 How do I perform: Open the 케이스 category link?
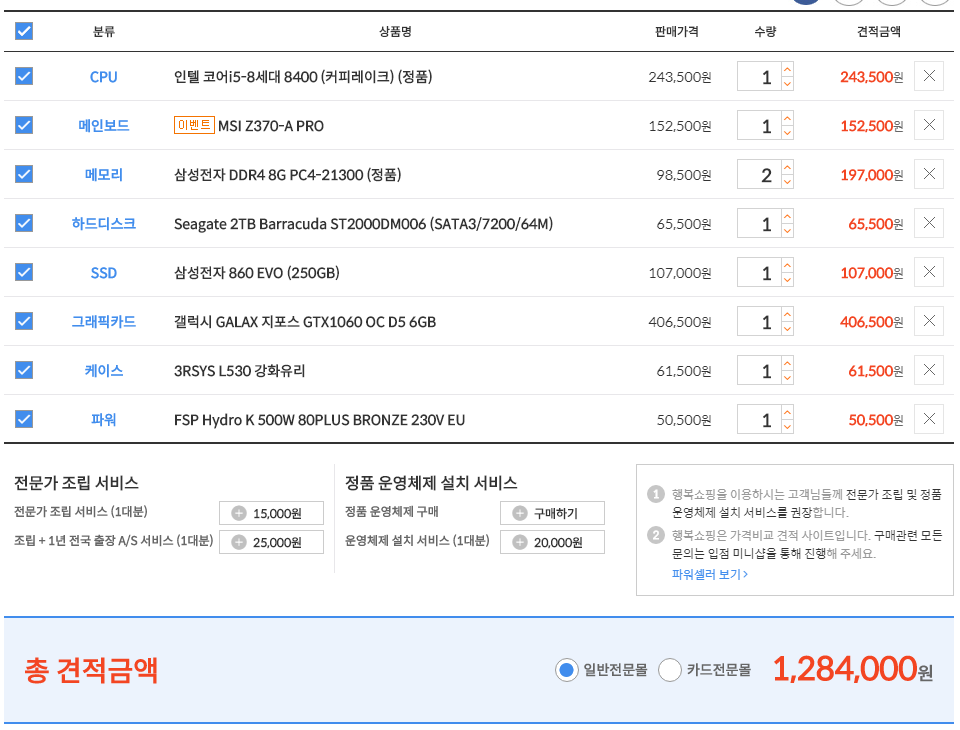click(103, 371)
